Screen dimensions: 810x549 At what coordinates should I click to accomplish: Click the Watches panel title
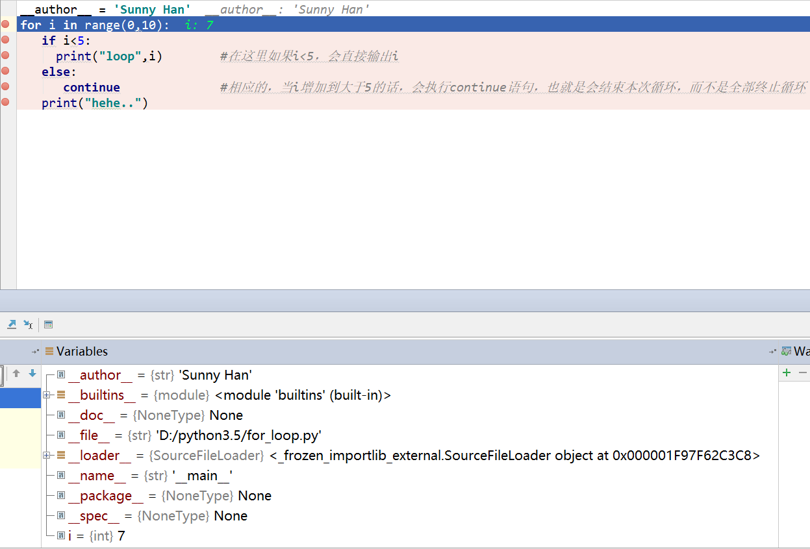[x=801, y=351]
